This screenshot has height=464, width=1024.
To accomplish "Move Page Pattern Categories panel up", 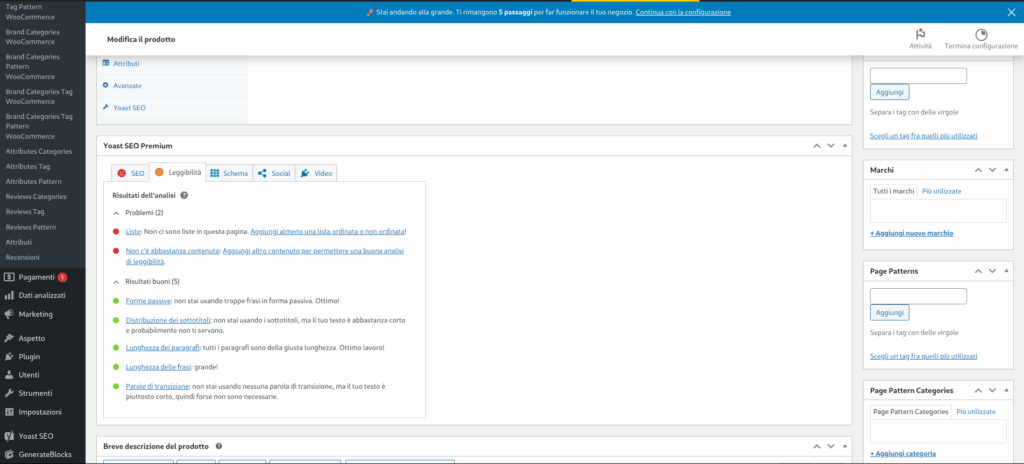I will point(978,390).
